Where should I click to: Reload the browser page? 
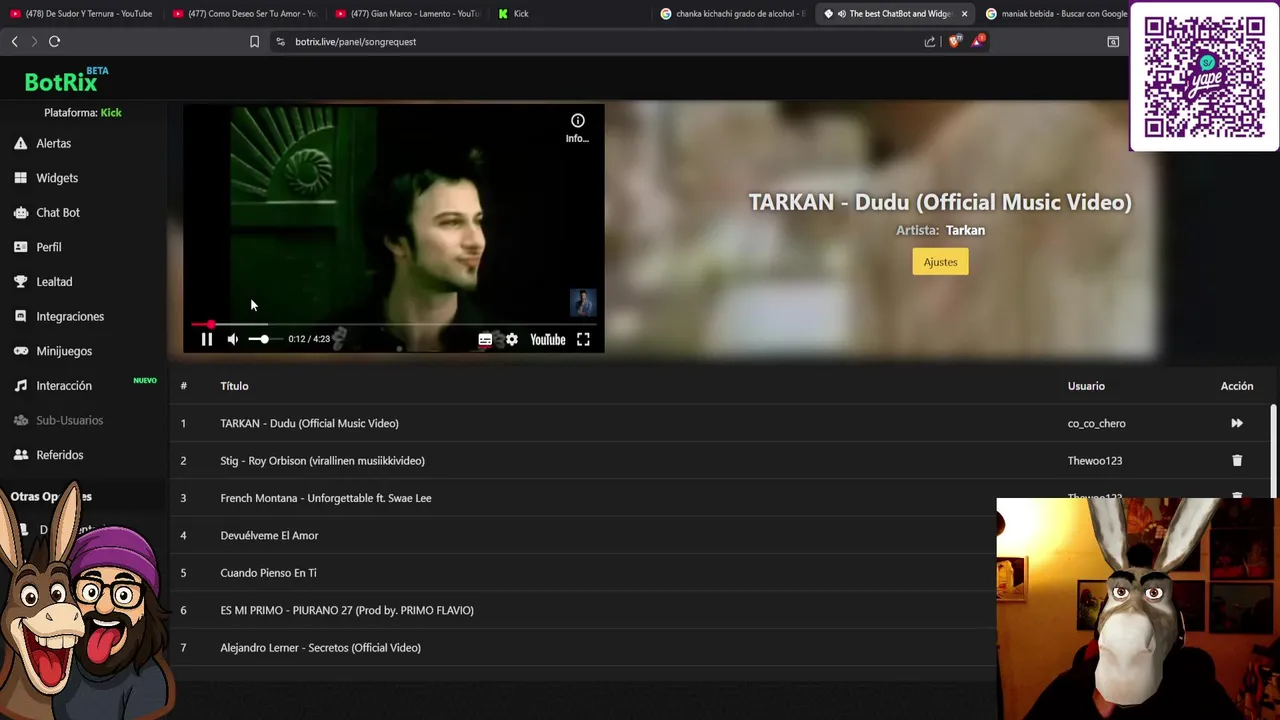(55, 42)
